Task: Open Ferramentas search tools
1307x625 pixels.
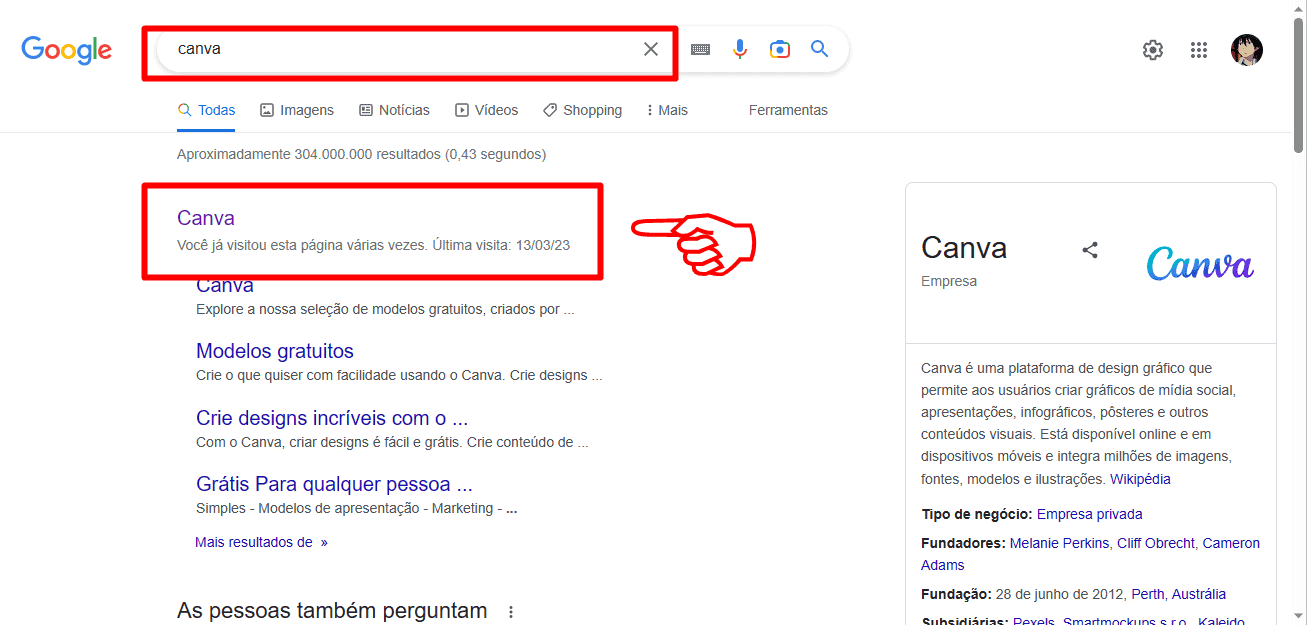Action: click(x=788, y=110)
